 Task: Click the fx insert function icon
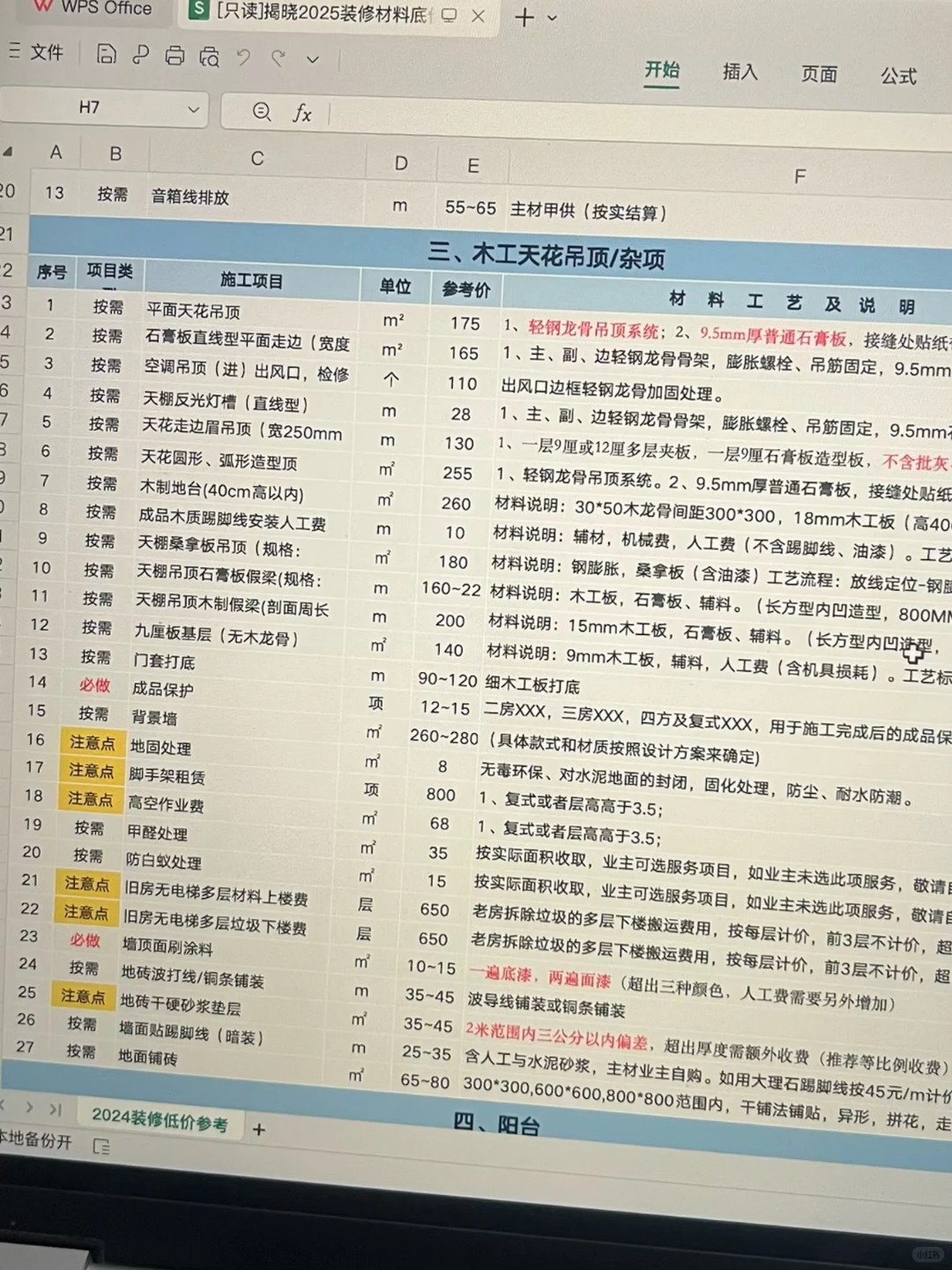302,113
